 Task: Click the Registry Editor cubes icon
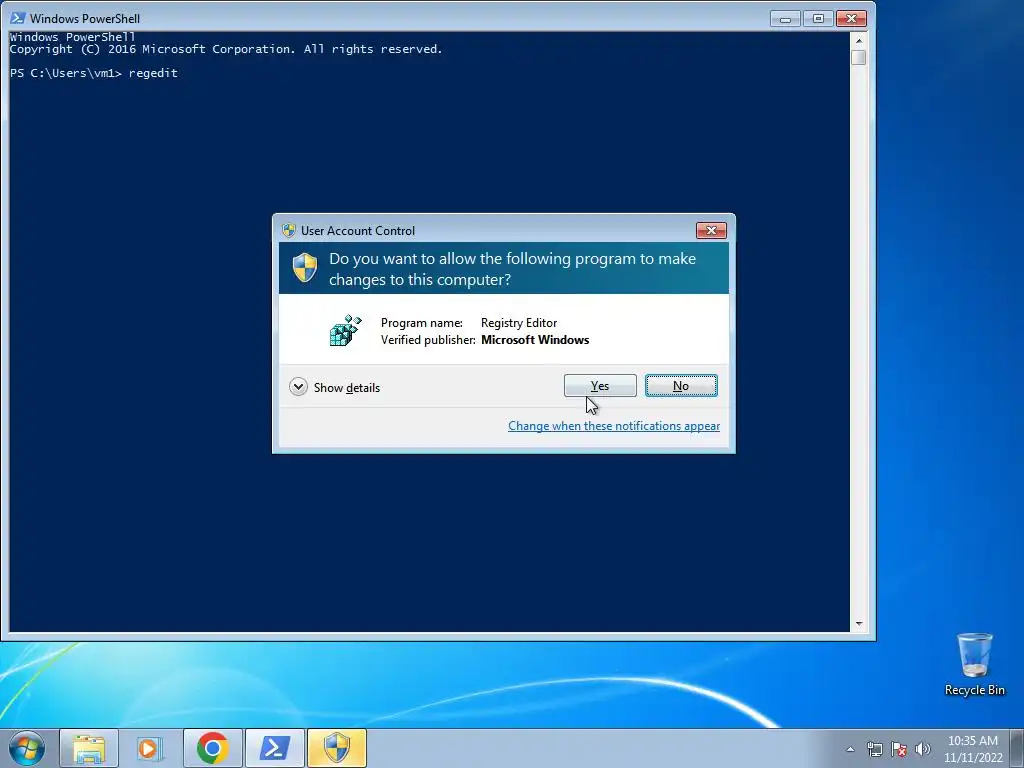[x=345, y=330]
